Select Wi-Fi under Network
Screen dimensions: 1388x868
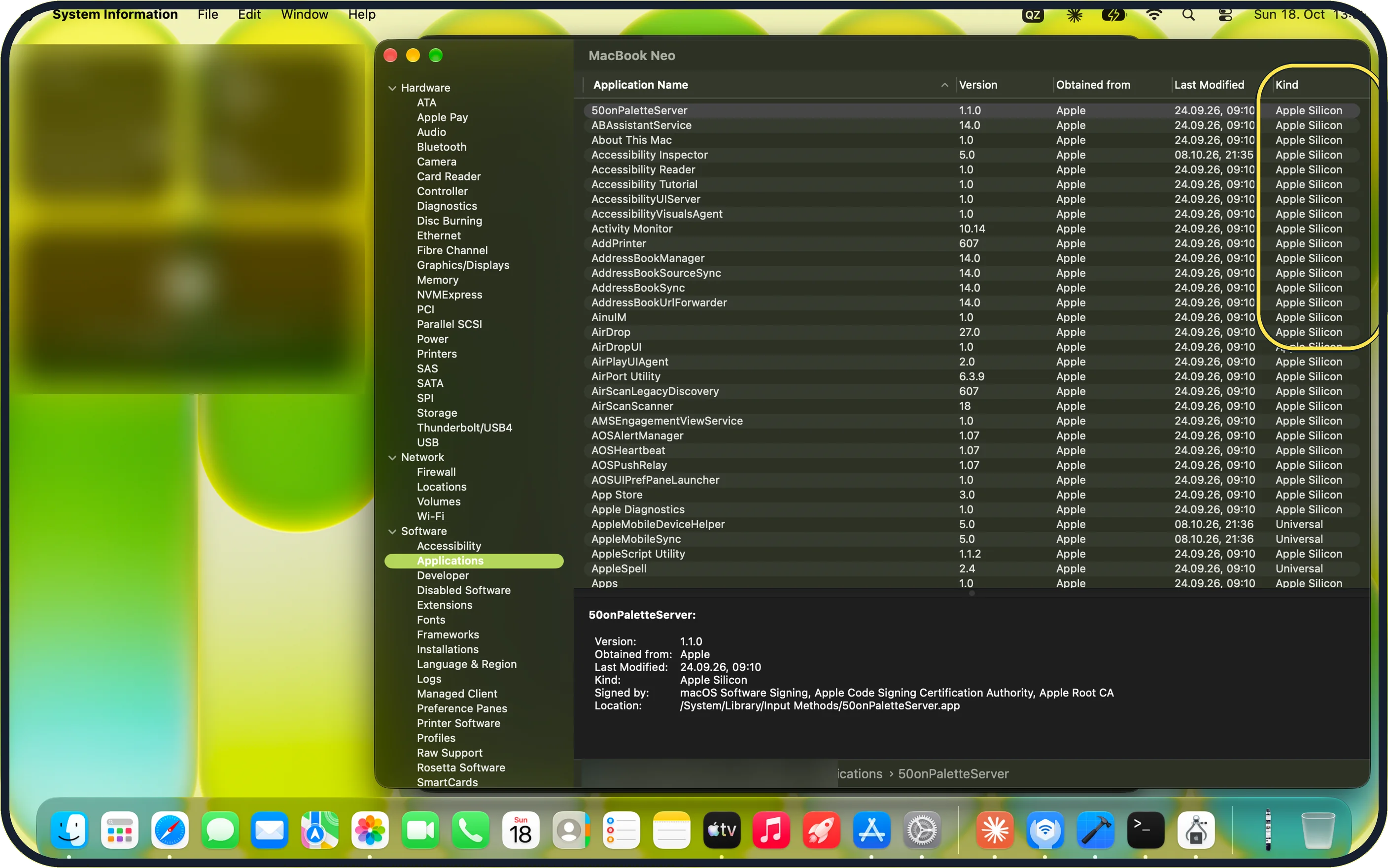[430, 516]
